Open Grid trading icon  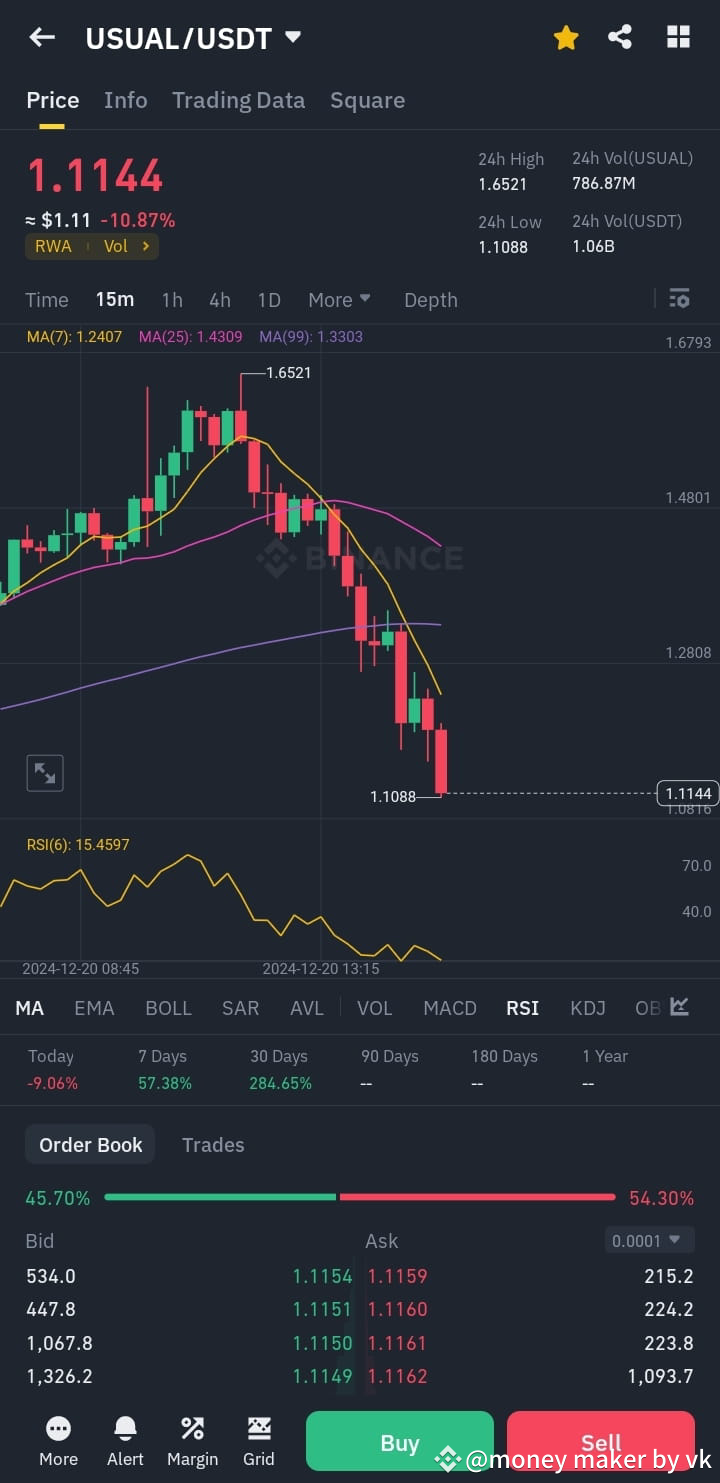point(259,1441)
